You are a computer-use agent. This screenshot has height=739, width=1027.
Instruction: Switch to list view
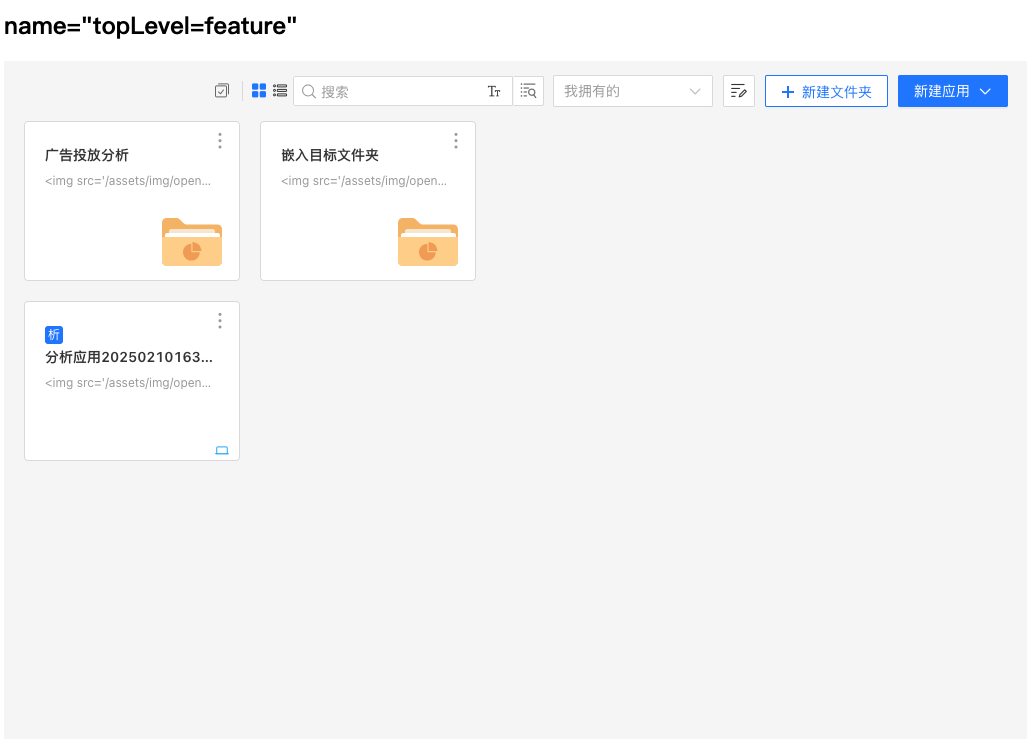tap(280, 91)
